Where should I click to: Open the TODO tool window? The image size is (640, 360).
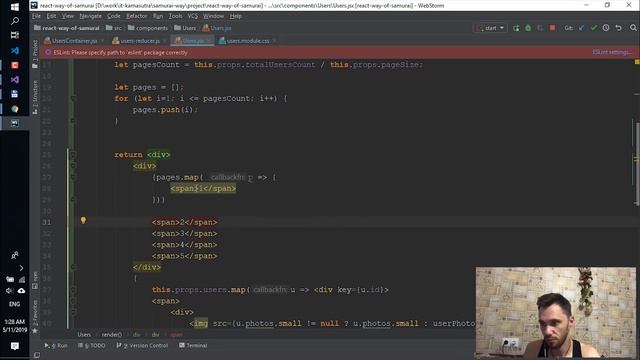(x=92, y=345)
